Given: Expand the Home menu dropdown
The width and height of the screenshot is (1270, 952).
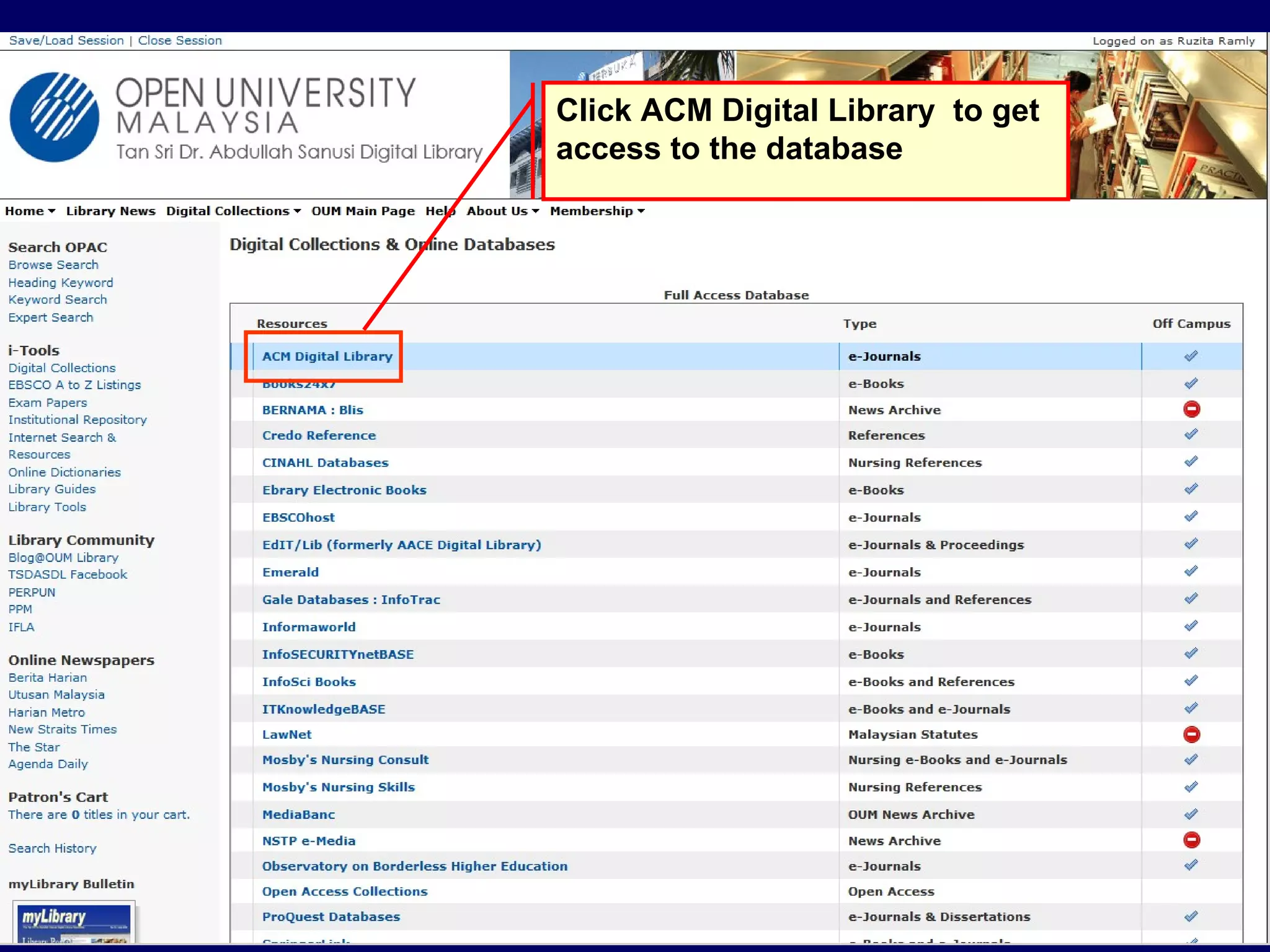Looking at the screenshot, I should tap(30, 211).
